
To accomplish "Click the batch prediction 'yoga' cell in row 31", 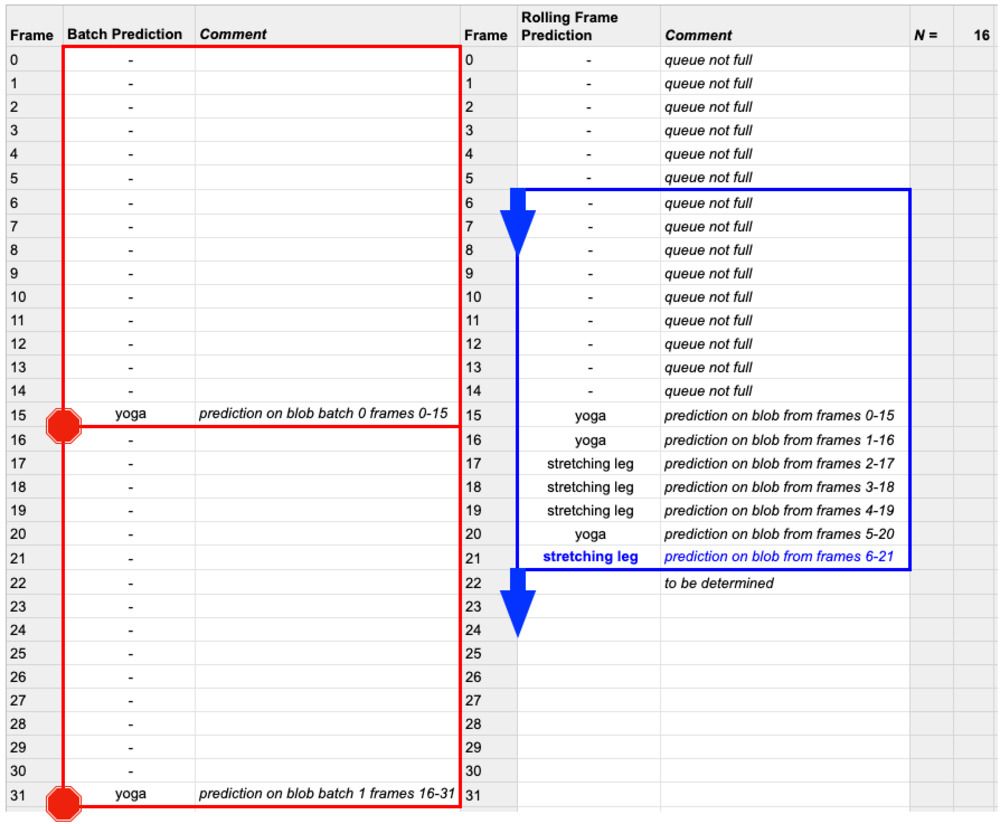I will [x=130, y=793].
